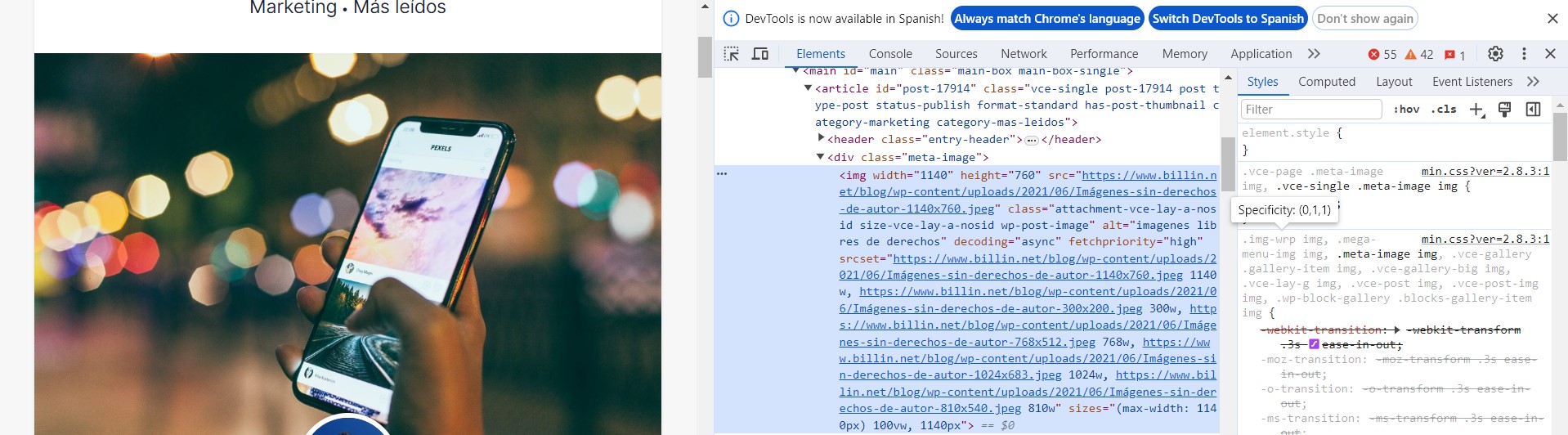Screen dimensions: 1568x435
Task: Open the three-dot customize DevTools menu
Action: (x=1524, y=53)
